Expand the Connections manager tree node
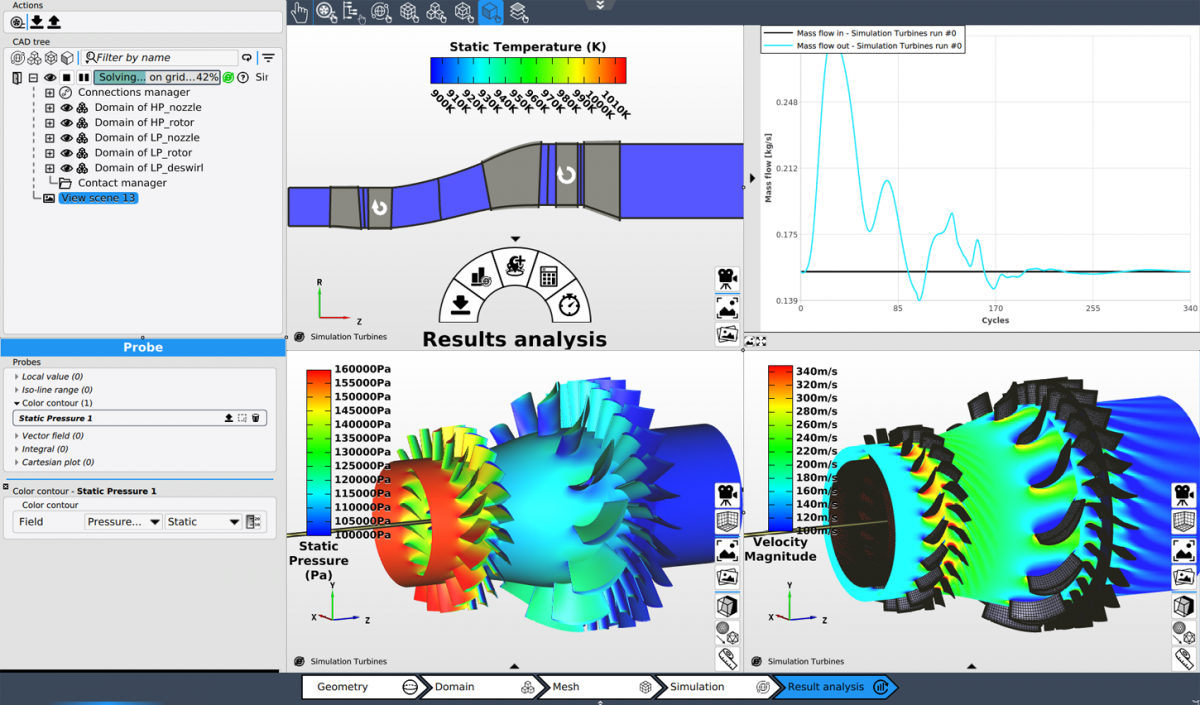The width and height of the screenshot is (1200, 705). coord(50,93)
